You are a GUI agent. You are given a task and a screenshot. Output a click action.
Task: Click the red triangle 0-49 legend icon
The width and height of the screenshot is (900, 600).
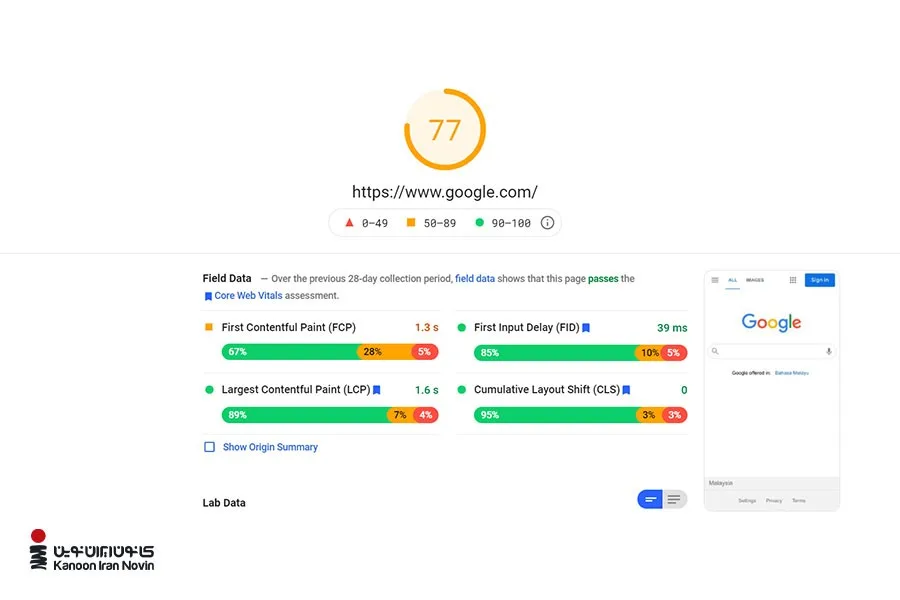349,222
